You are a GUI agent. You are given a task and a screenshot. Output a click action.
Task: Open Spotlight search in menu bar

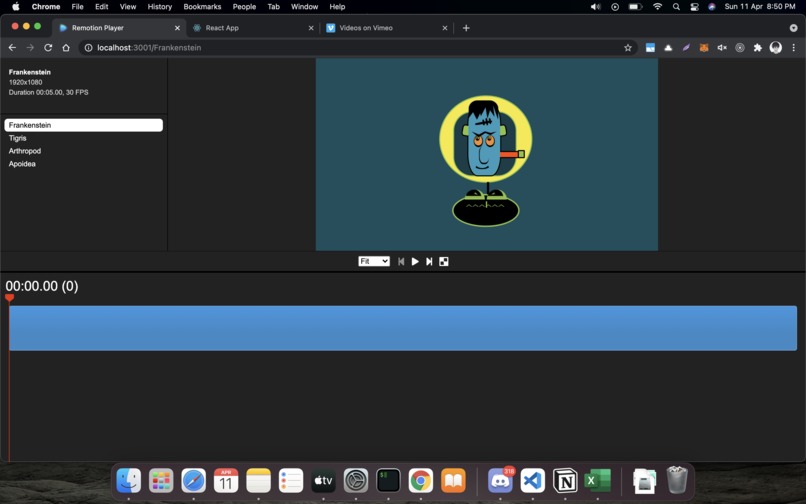coord(676,7)
